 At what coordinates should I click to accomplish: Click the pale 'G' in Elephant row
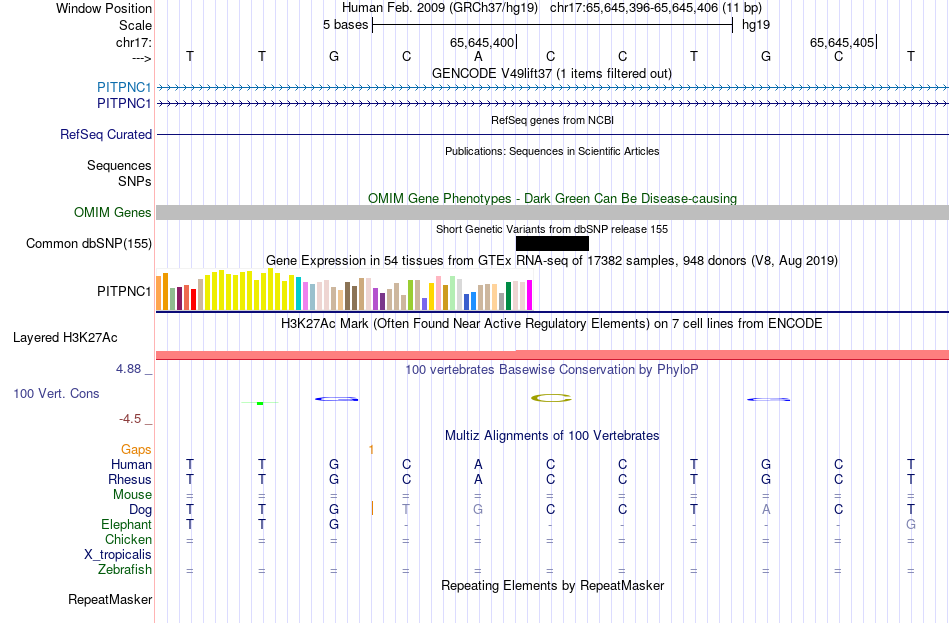point(911,525)
